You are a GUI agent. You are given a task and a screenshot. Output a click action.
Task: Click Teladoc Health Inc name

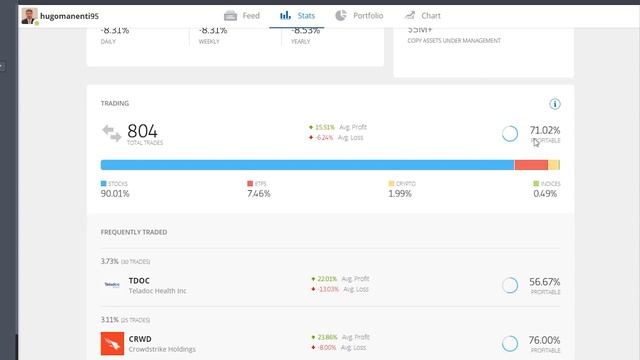point(157,291)
